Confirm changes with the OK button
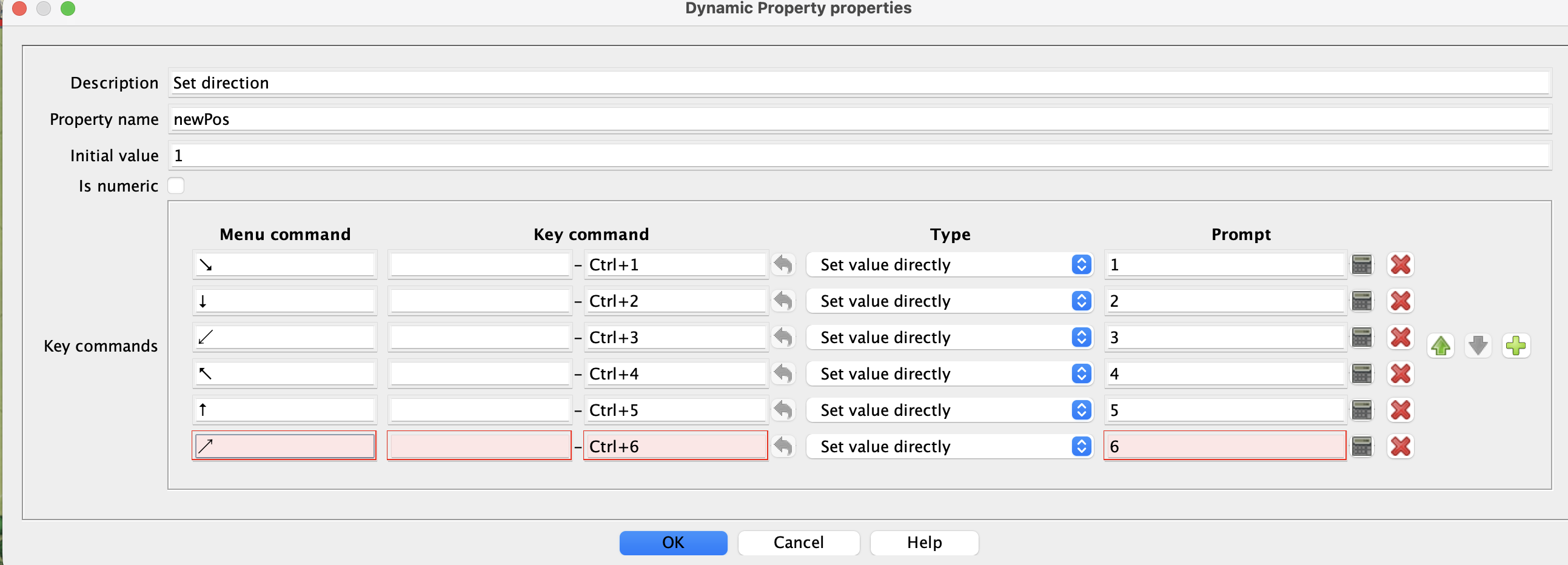 [x=672, y=543]
